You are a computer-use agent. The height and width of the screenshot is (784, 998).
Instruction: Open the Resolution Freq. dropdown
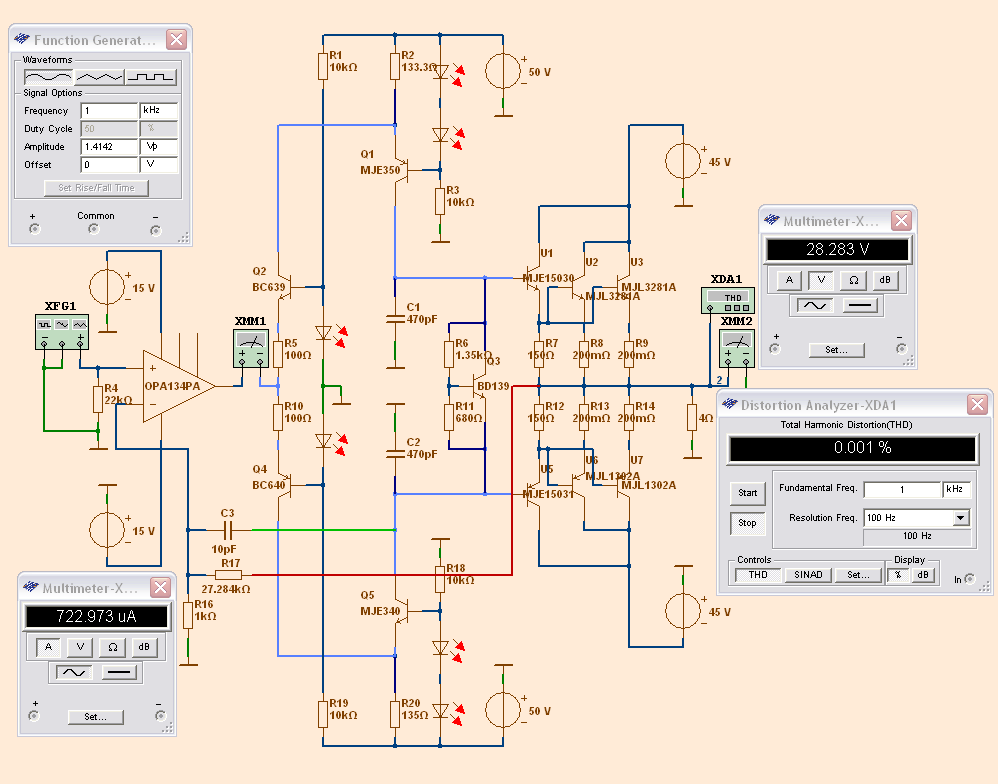960,518
